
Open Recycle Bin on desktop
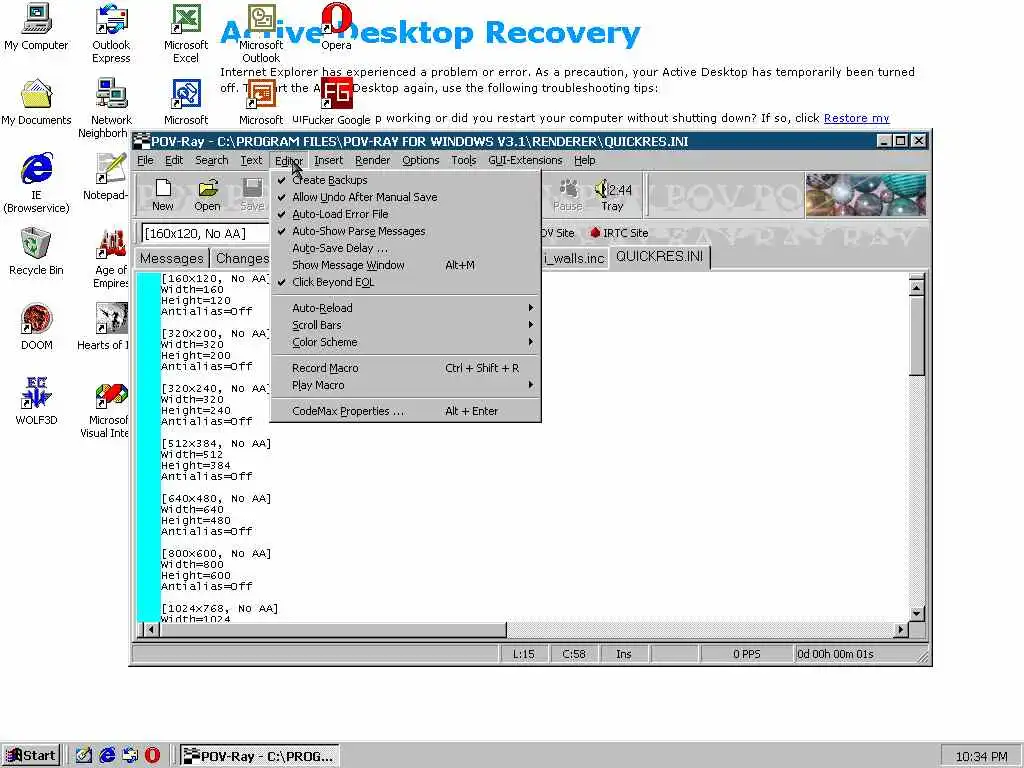36,253
